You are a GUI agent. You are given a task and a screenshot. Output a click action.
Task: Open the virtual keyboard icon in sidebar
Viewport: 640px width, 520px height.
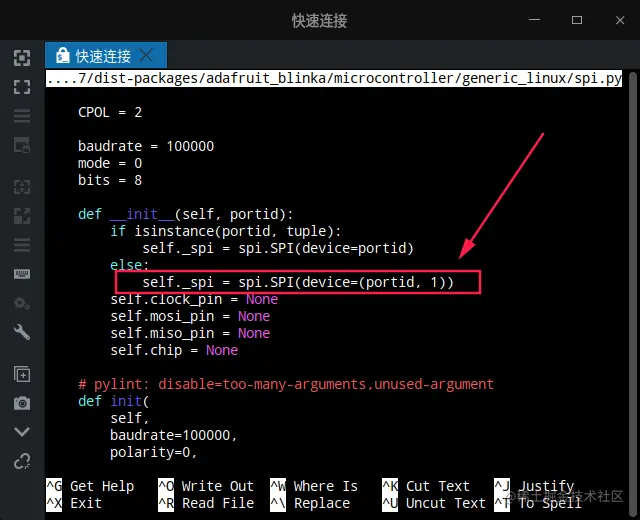(x=22, y=274)
